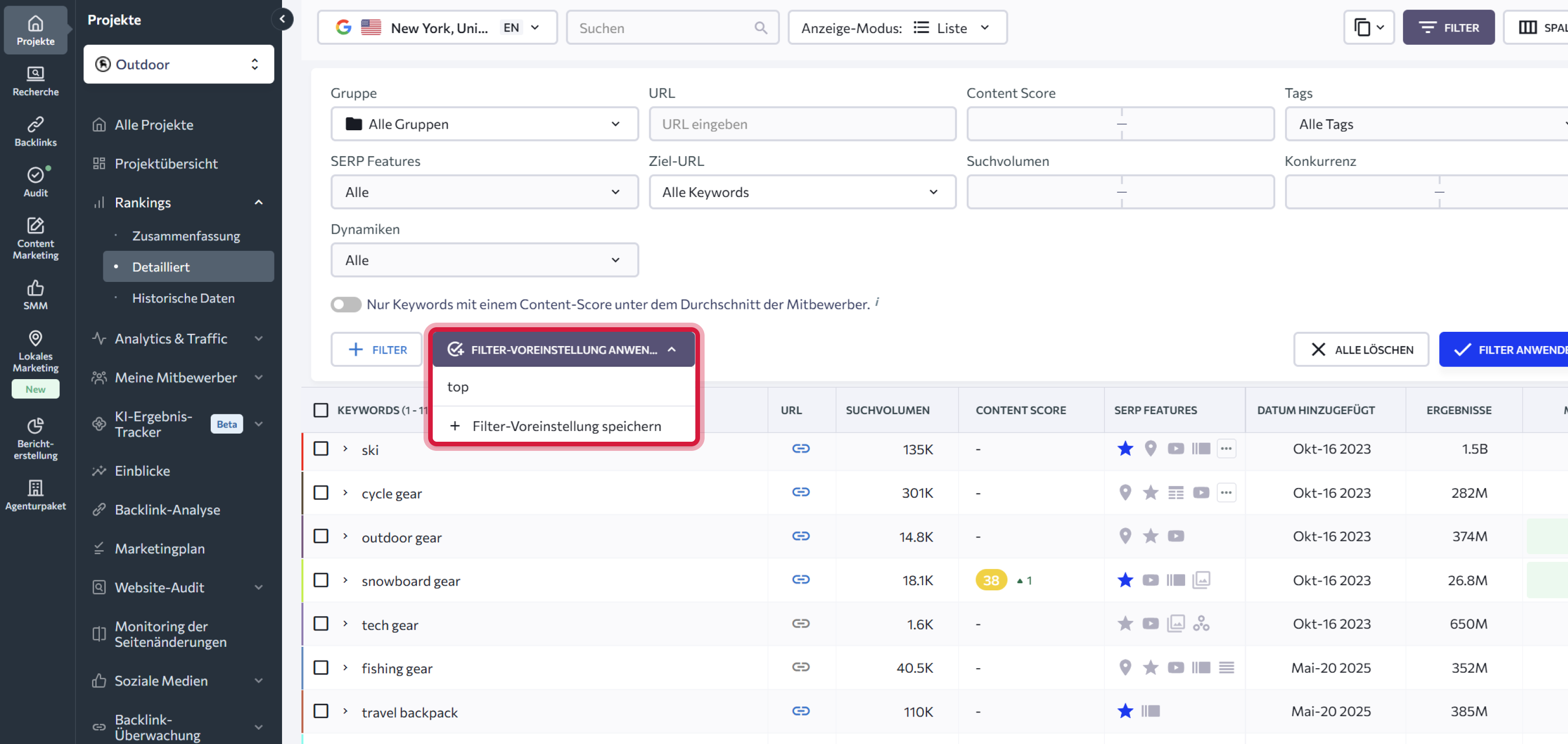The width and height of the screenshot is (1568, 744).
Task: Check the ski keyword checkbox
Action: pos(321,448)
